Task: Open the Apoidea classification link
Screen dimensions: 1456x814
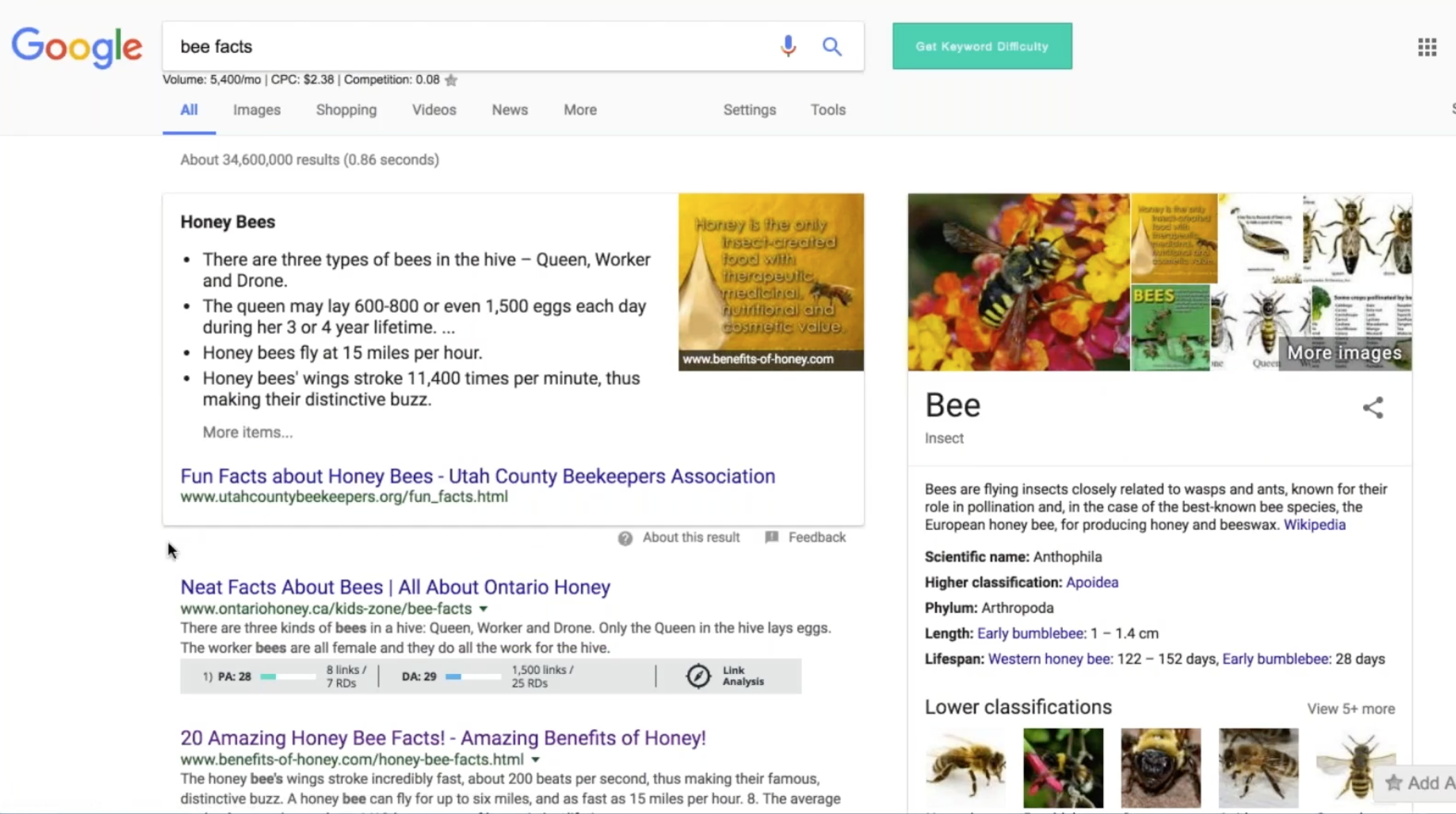Action: point(1092,582)
